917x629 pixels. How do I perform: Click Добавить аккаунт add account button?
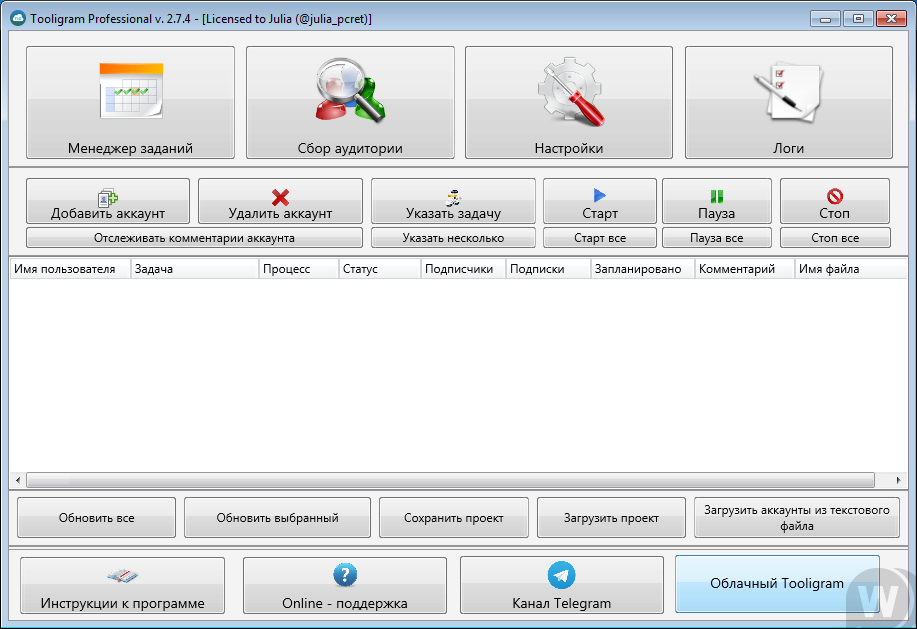[x=108, y=201]
